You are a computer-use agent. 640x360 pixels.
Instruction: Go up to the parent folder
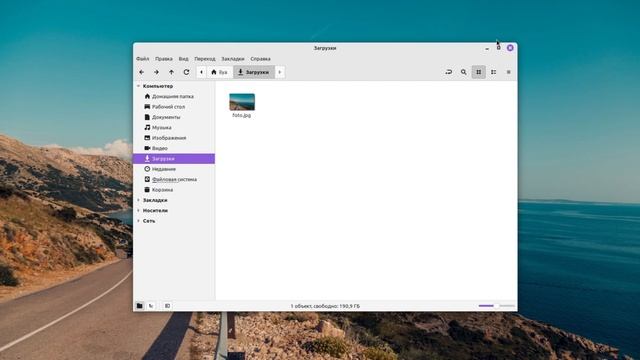click(171, 72)
